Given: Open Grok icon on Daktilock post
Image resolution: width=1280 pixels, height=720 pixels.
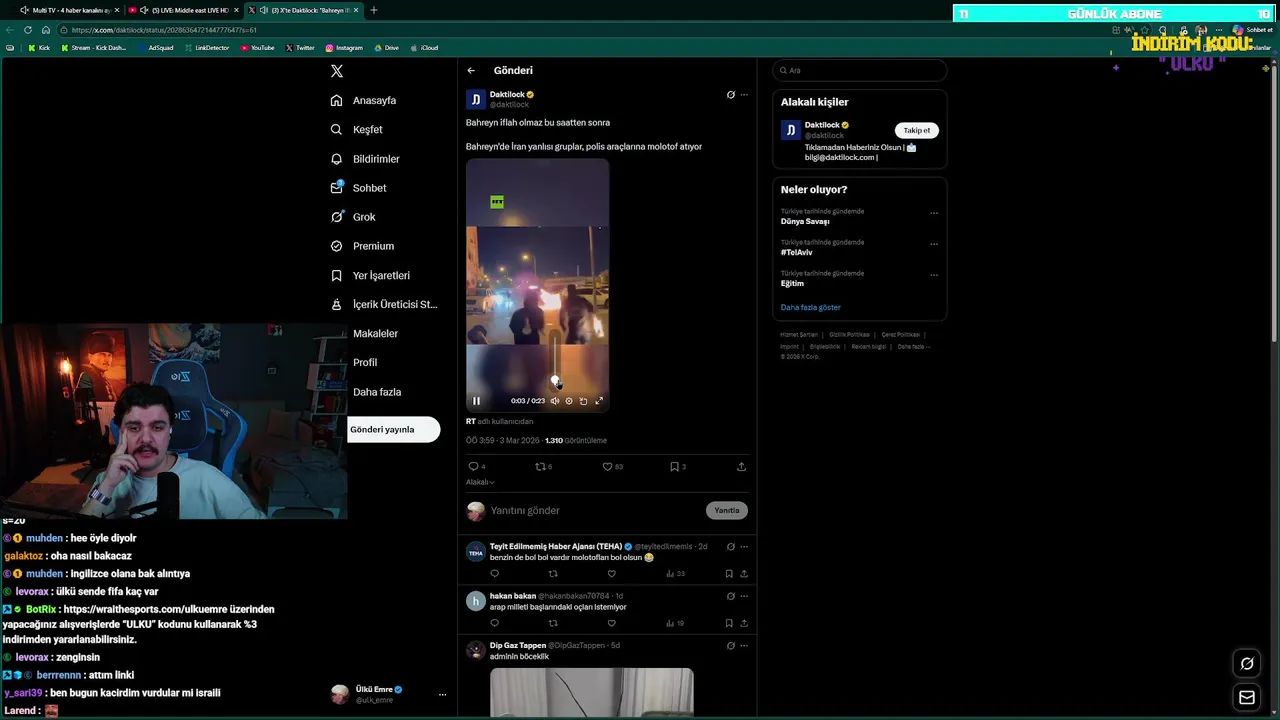Looking at the screenshot, I should [731, 95].
